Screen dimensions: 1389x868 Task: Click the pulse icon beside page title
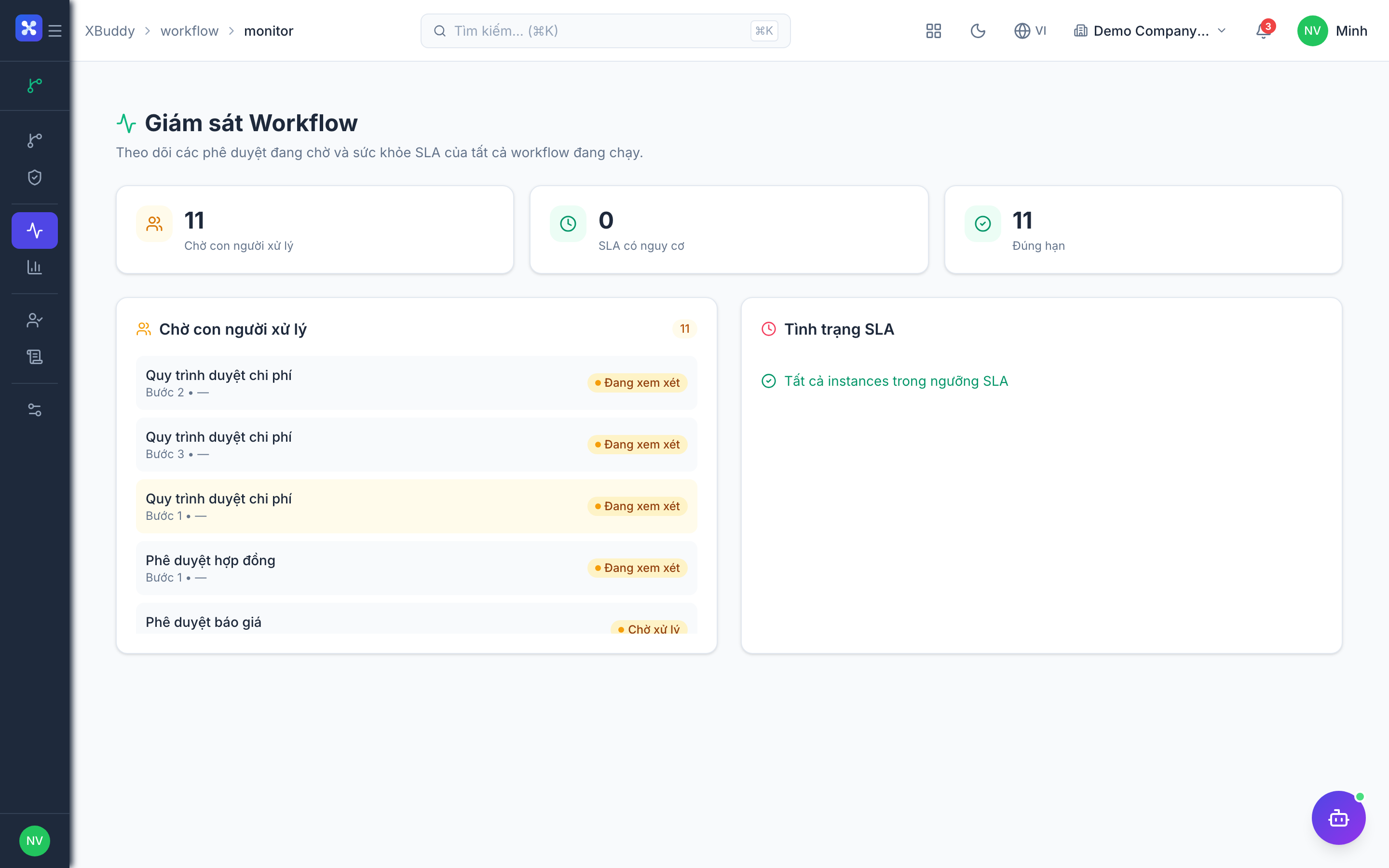(126, 123)
